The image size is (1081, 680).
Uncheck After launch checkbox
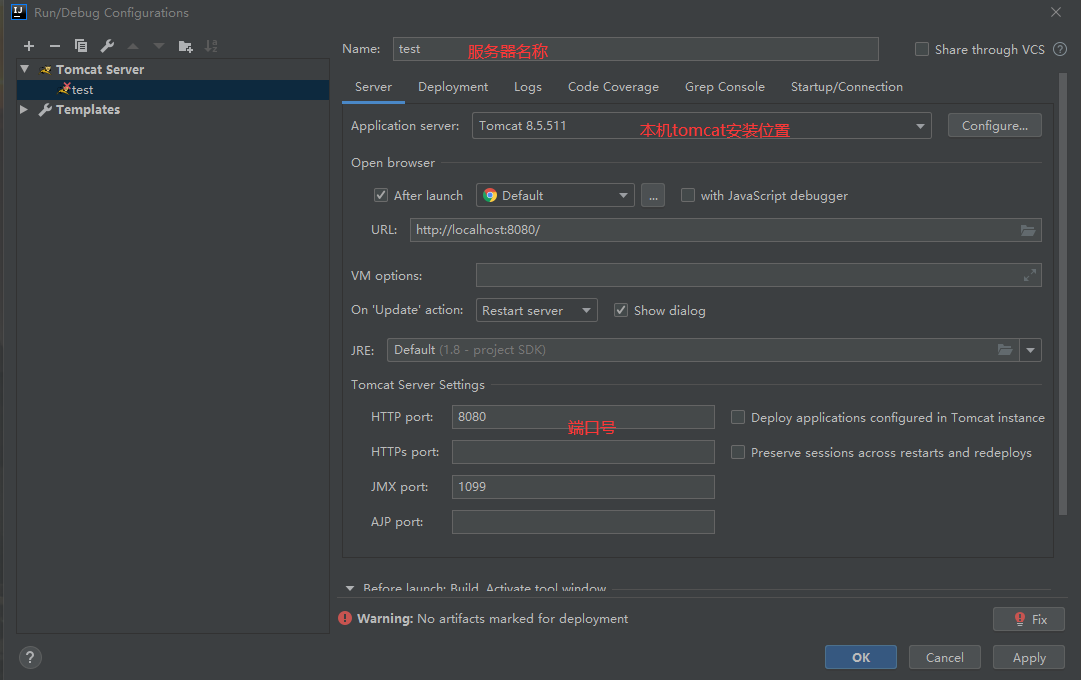coord(381,195)
